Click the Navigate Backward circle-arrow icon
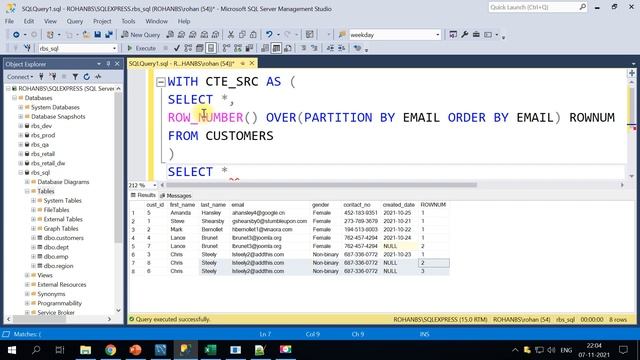 [16, 35]
